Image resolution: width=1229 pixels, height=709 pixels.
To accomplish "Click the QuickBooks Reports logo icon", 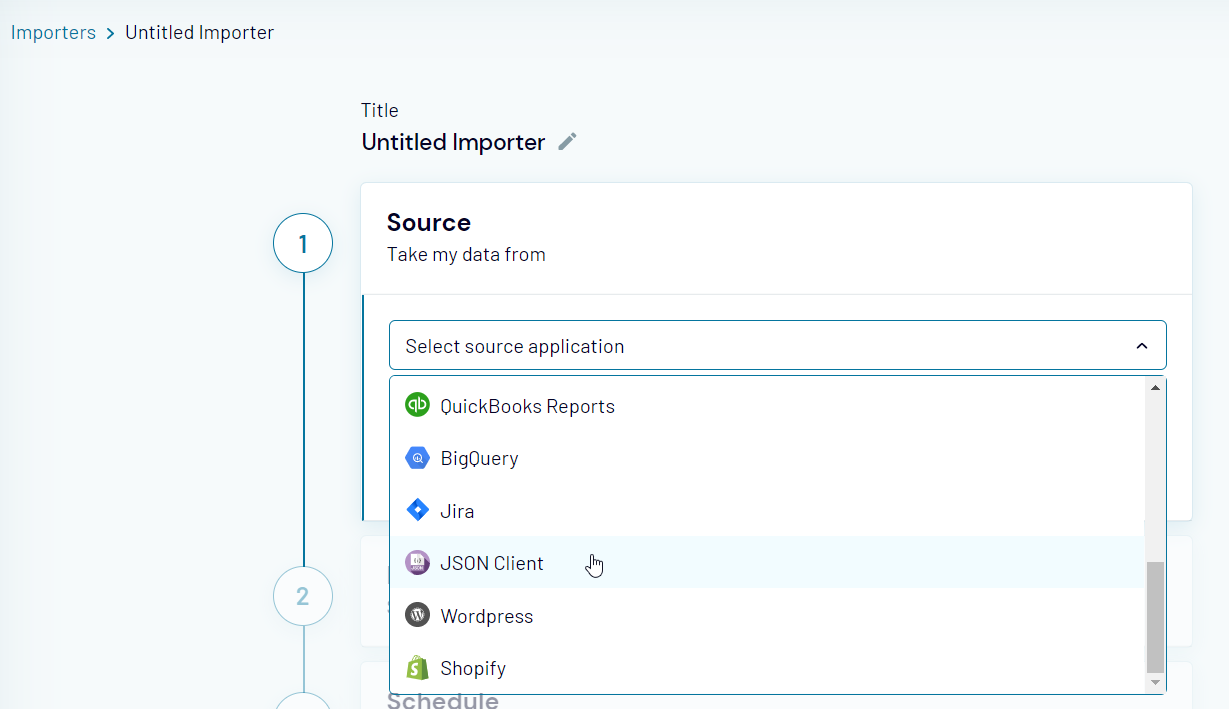I will point(417,405).
